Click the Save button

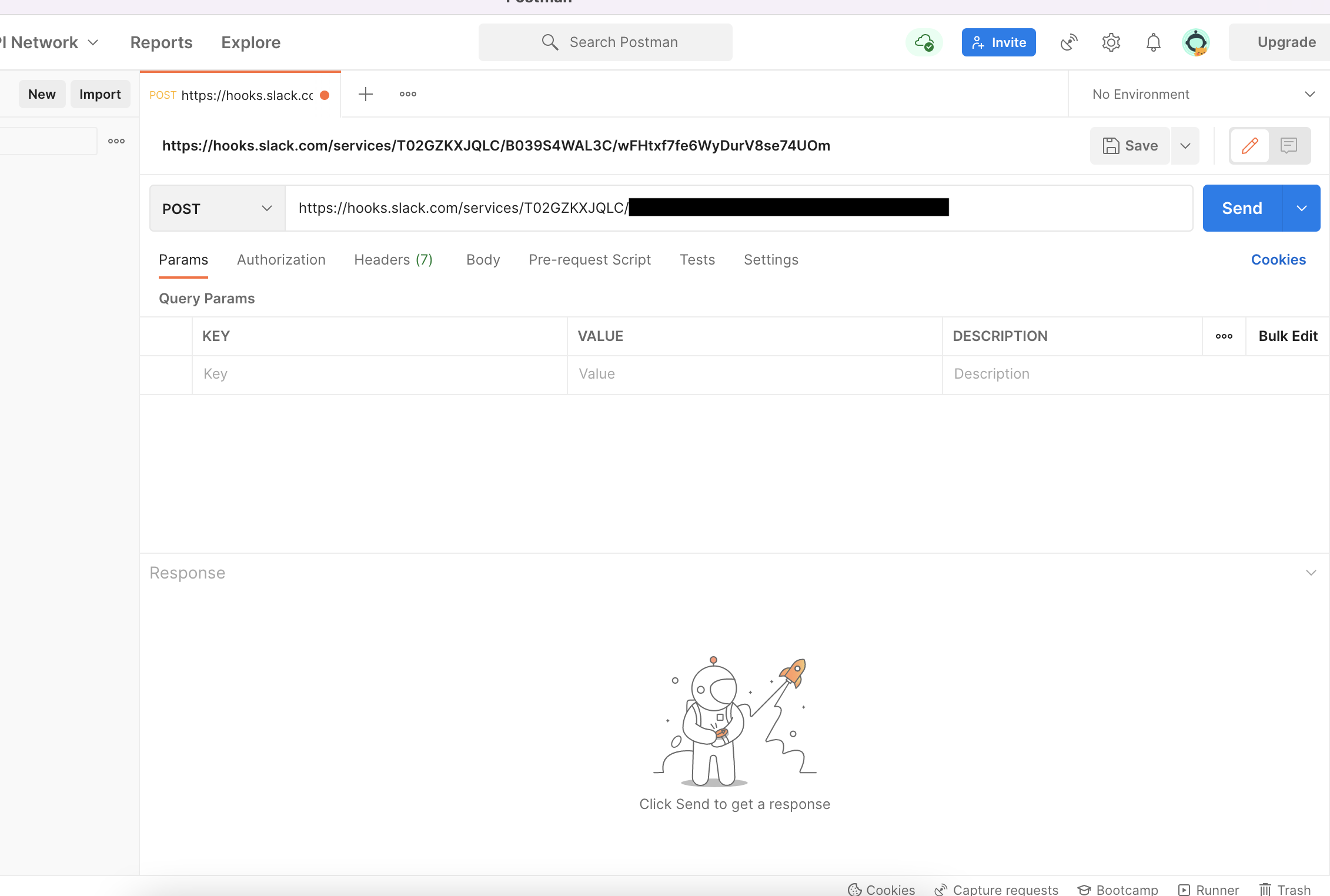click(x=1130, y=146)
